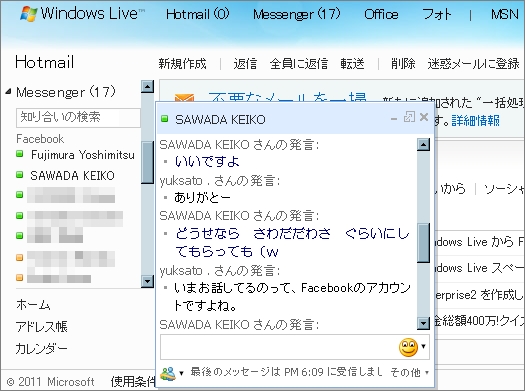Click message text ありがとー

(202, 198)
